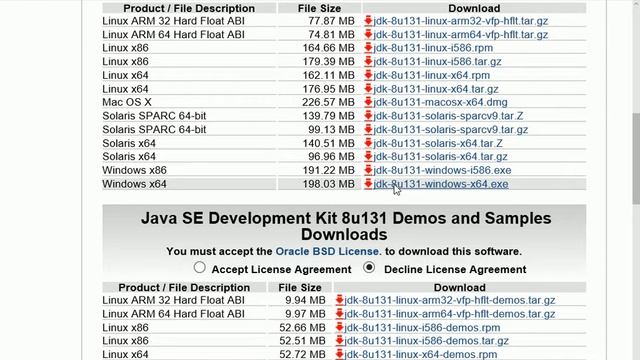Download jdk-8u131-solaris-sparcv9.tar.Z link
This screenshot has height=360, width=640.
point(448,116)
